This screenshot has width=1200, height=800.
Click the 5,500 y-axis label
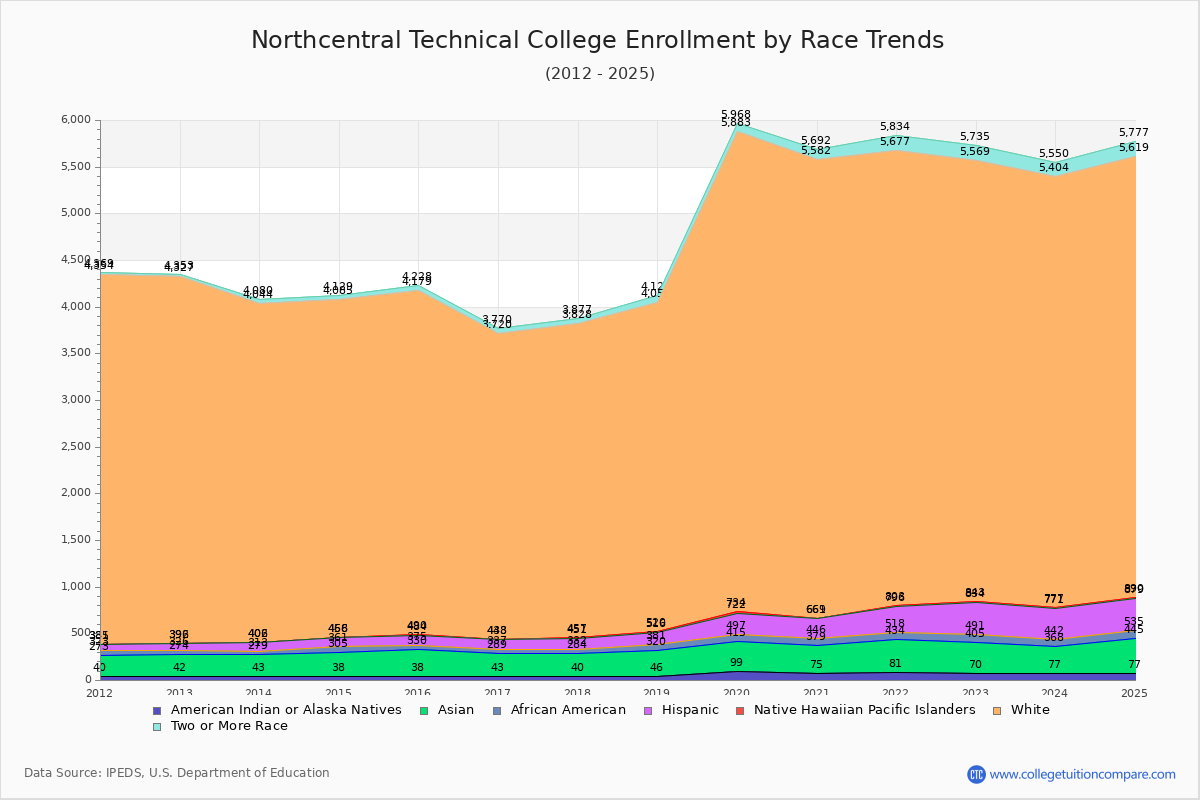pos(76,167)
